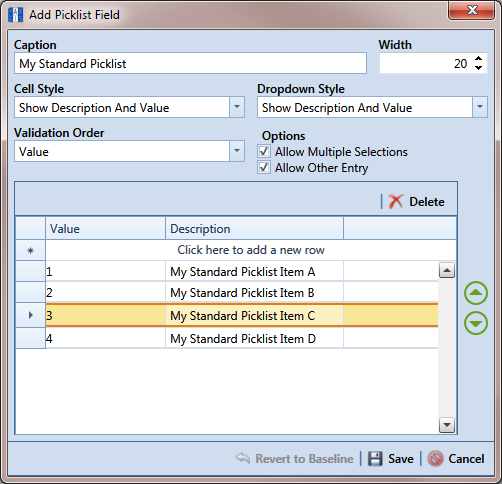Open the Dropdown Style dropdown arrow
This screenshot has height=484, width=502.
pyautogui.click(x=480, y=107)
